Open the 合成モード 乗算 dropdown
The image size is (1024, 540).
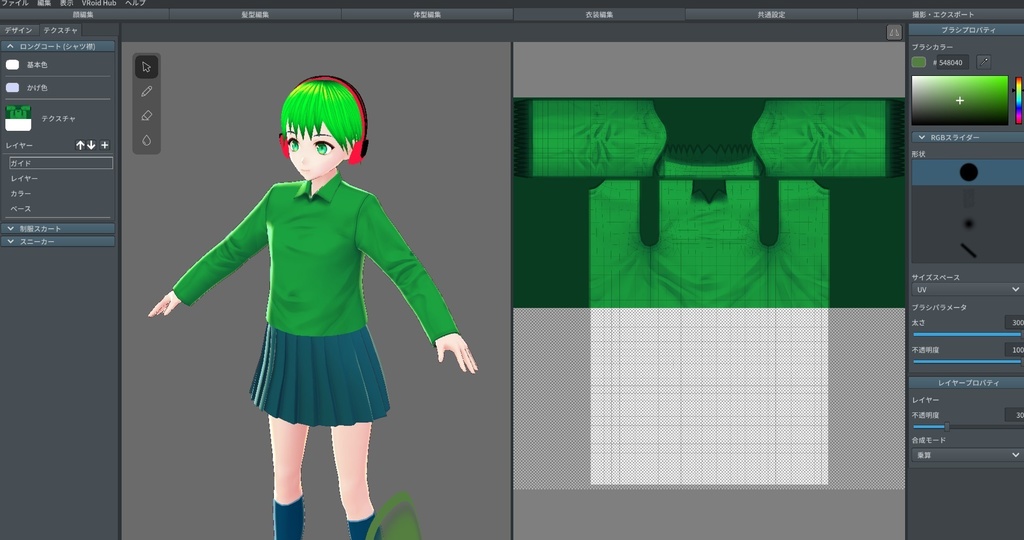[x=967, y=455]
